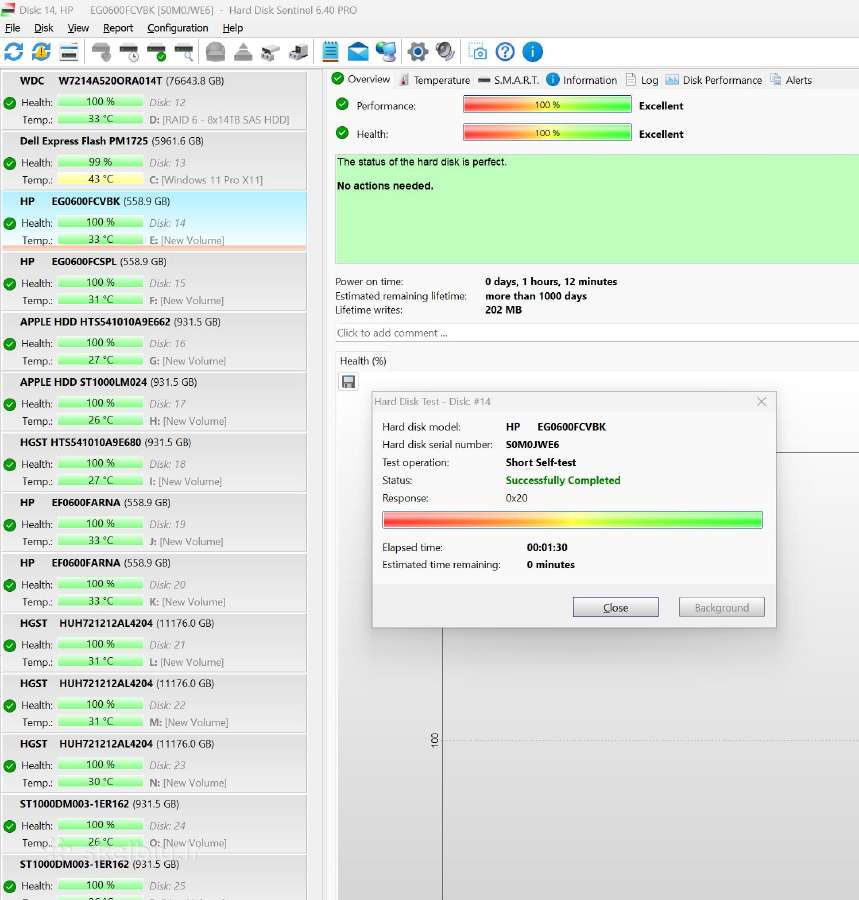The height and width of the screenshot is (900, 859).
Task: Switch to the Information tab
Action: [x=581, y=80]
